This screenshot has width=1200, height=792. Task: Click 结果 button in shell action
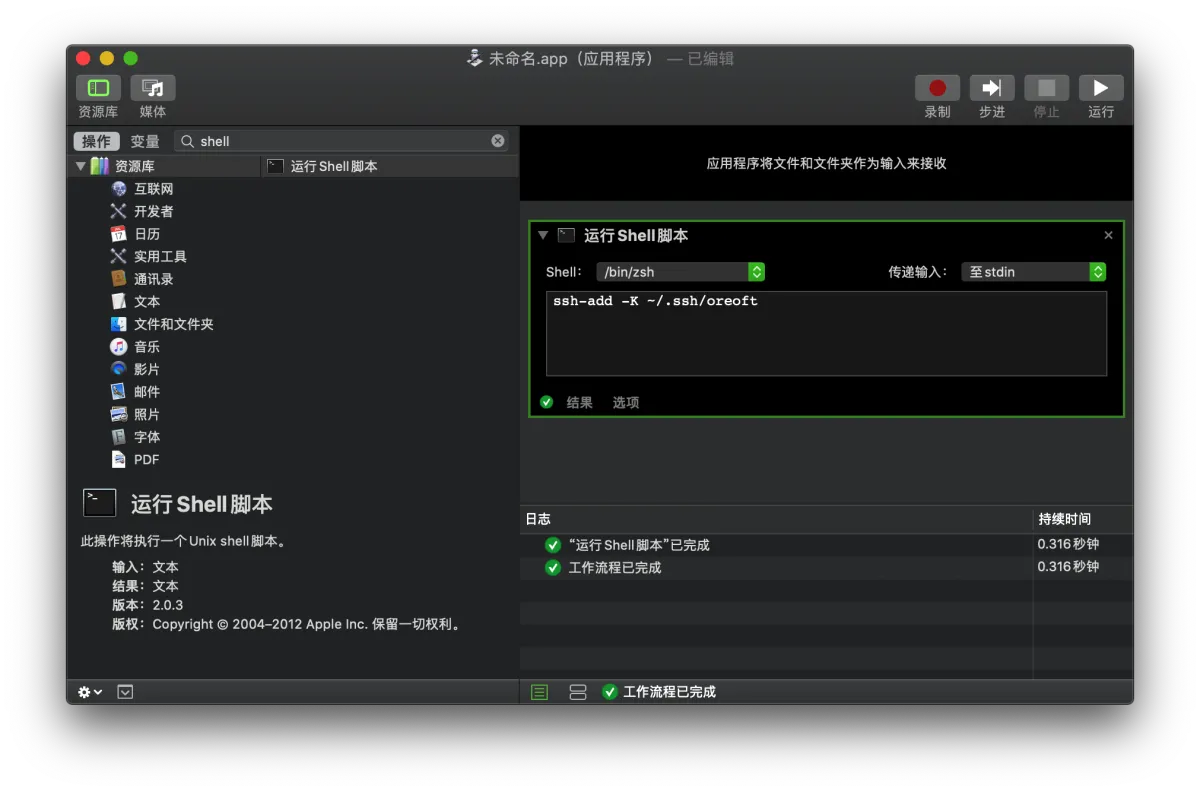579,402
